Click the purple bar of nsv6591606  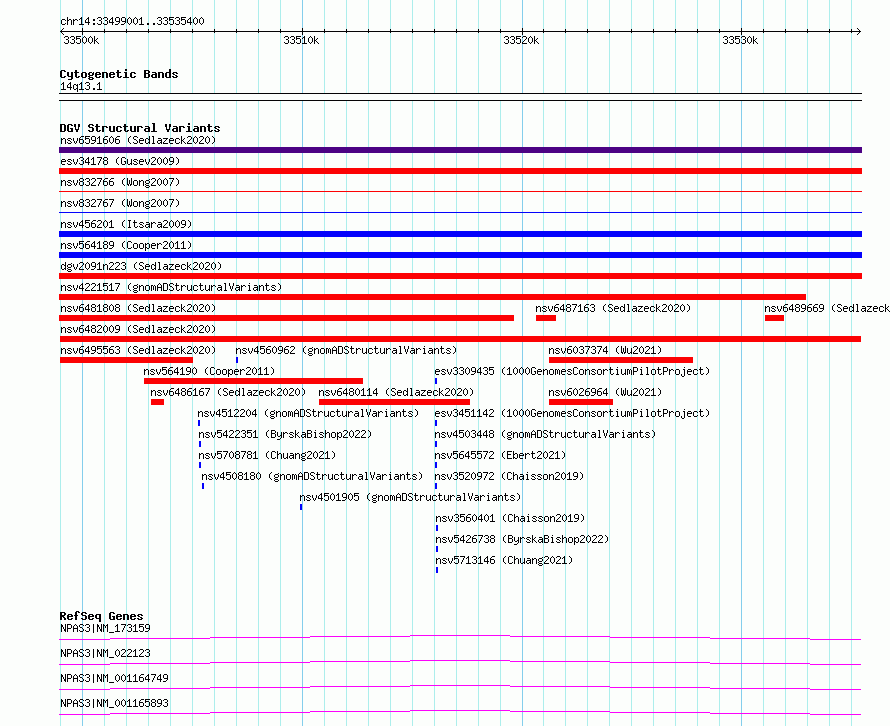(x=460, y=150)
